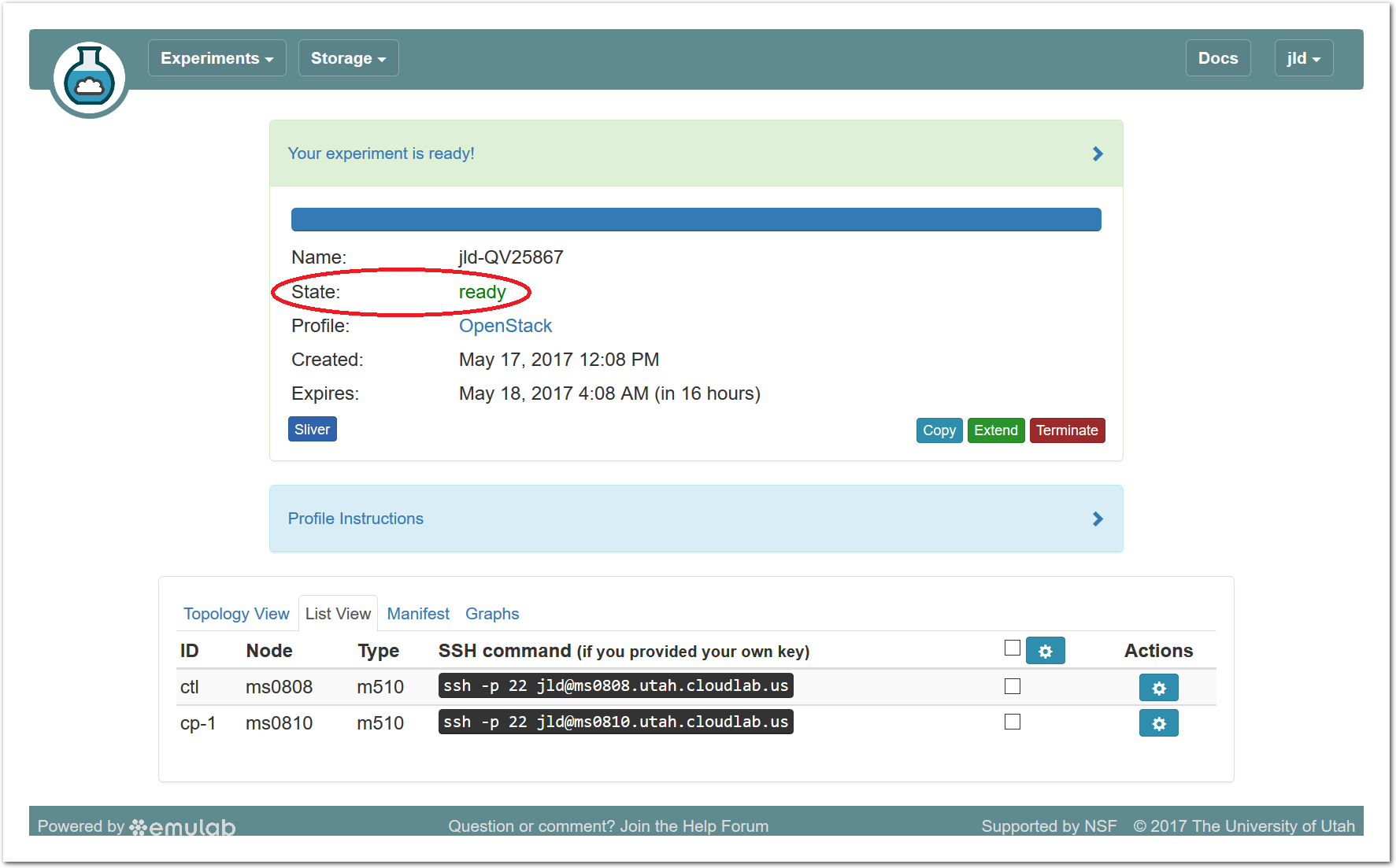
Task: Click the Profile Instructions chevron arrow
Action: (x=1098, y=519)
